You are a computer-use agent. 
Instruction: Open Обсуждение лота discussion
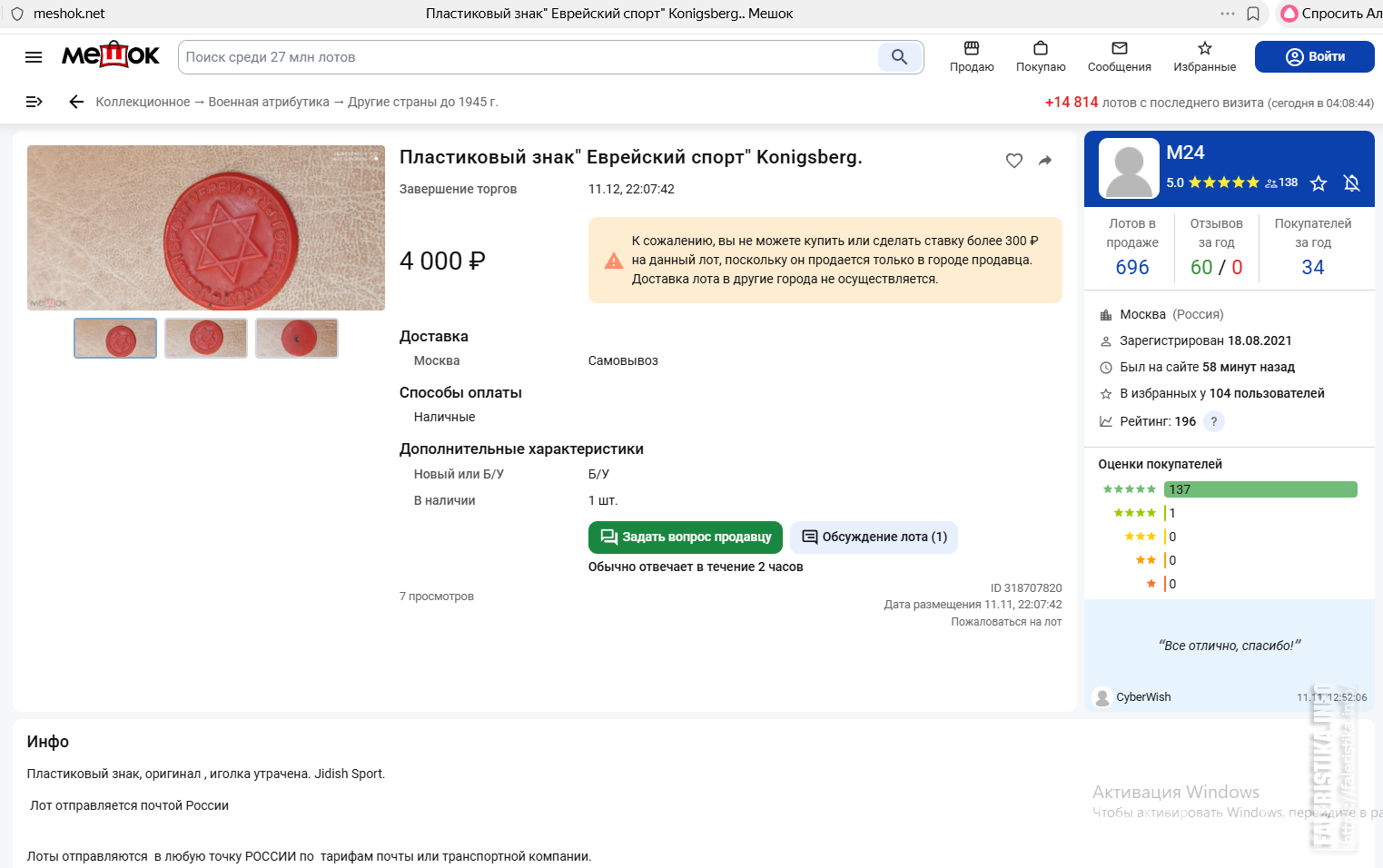(874, 537)
